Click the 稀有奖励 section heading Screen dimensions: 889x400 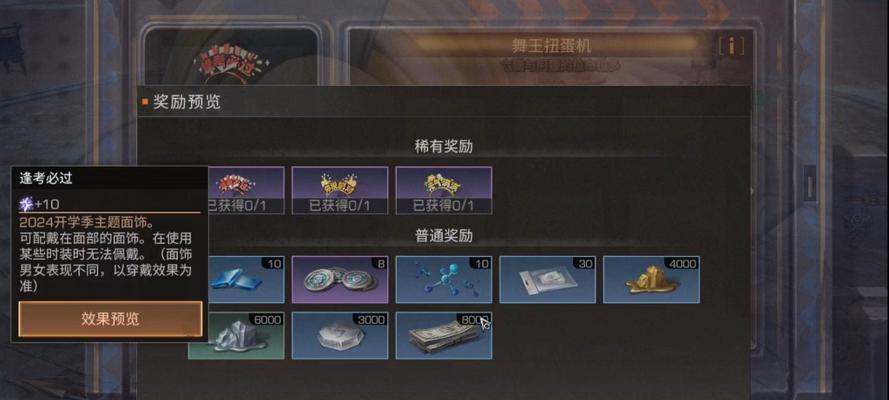coord(443,147)
